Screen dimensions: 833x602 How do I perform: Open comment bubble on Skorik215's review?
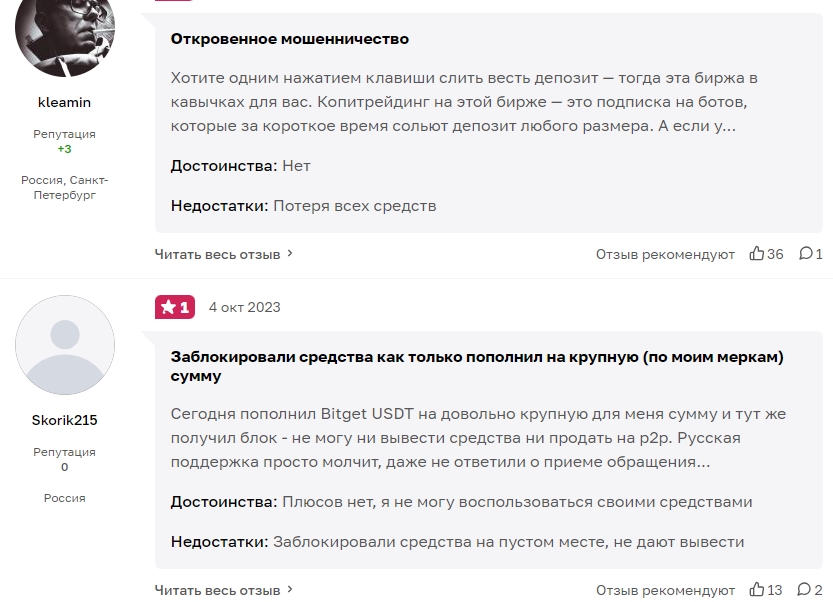pyautogui.click(x=805, y=590)
